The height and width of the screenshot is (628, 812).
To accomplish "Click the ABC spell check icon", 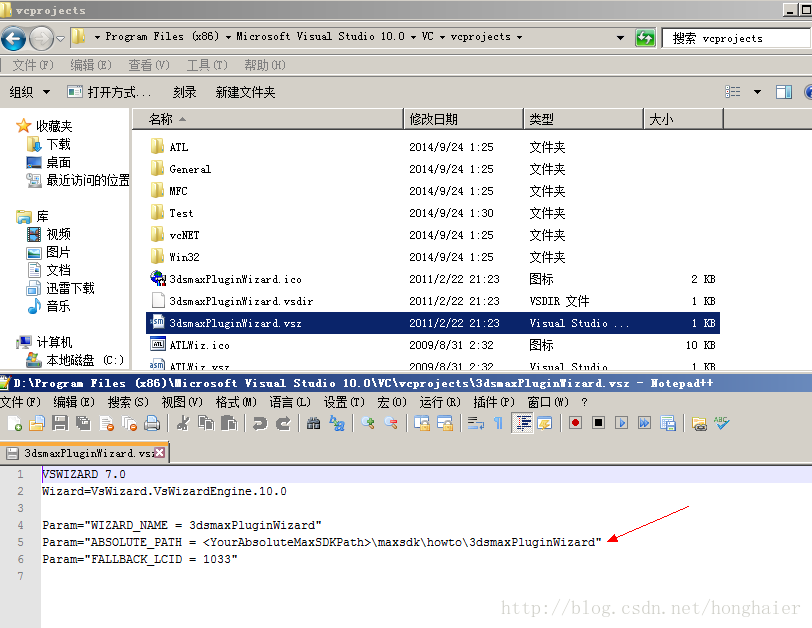I will click(721, 423).
